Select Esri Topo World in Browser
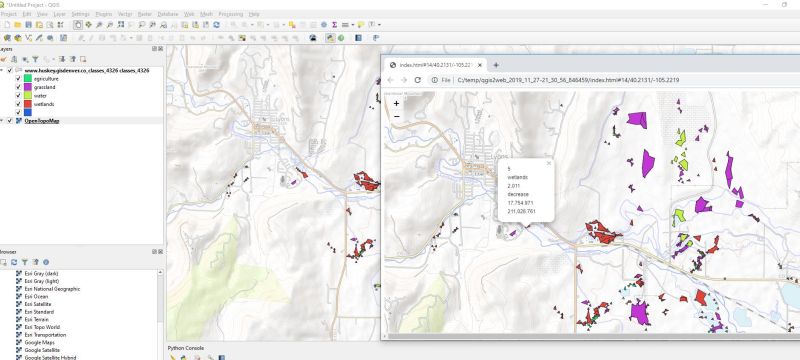 pos(42,327)
